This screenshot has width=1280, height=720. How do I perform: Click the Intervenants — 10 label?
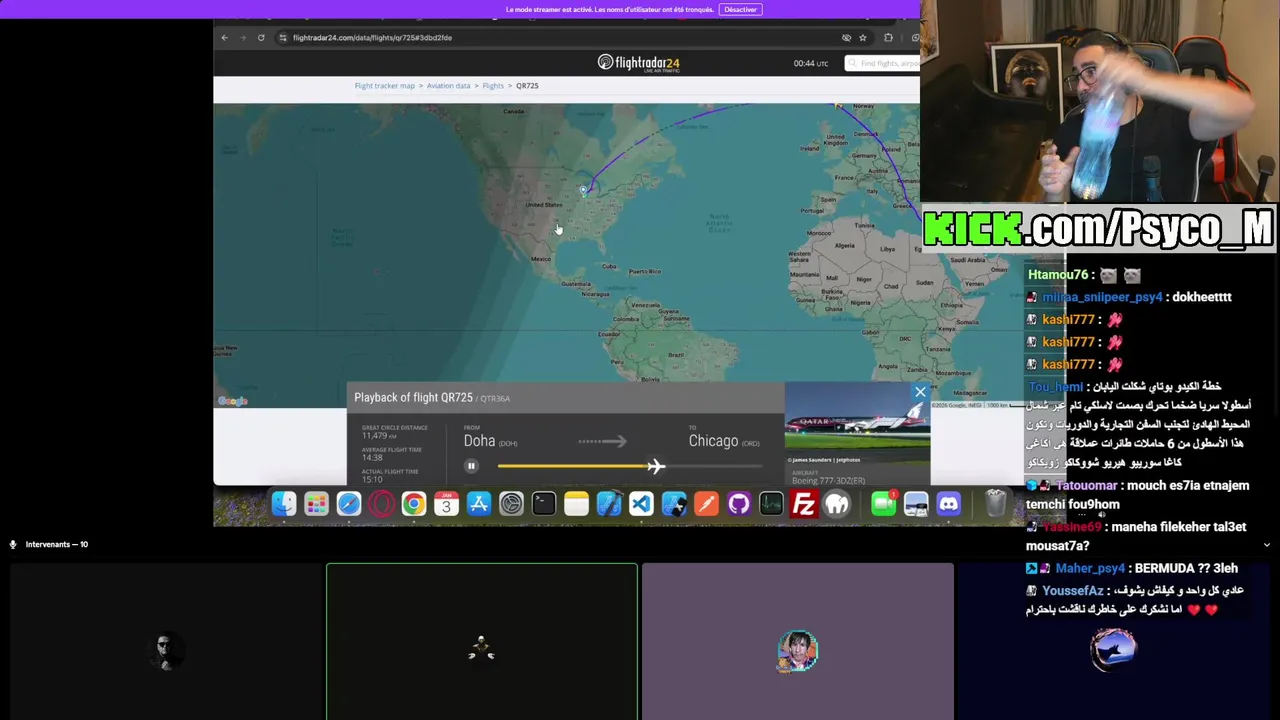click(56, 545)
